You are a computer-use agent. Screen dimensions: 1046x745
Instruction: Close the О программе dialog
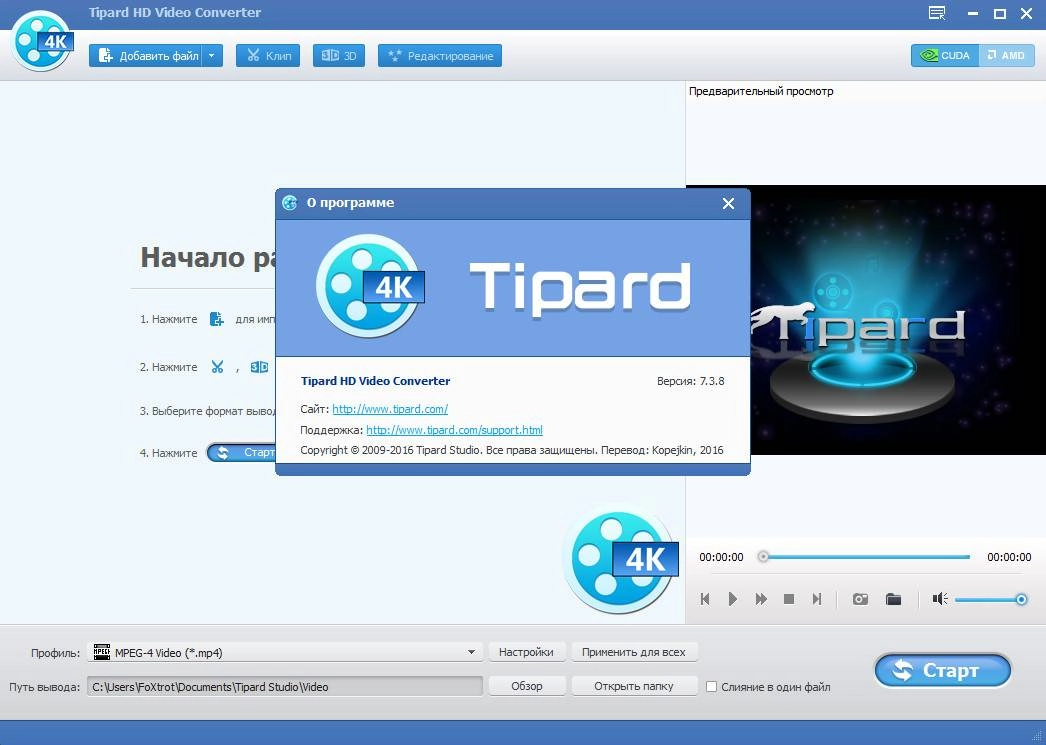[728, 203]
